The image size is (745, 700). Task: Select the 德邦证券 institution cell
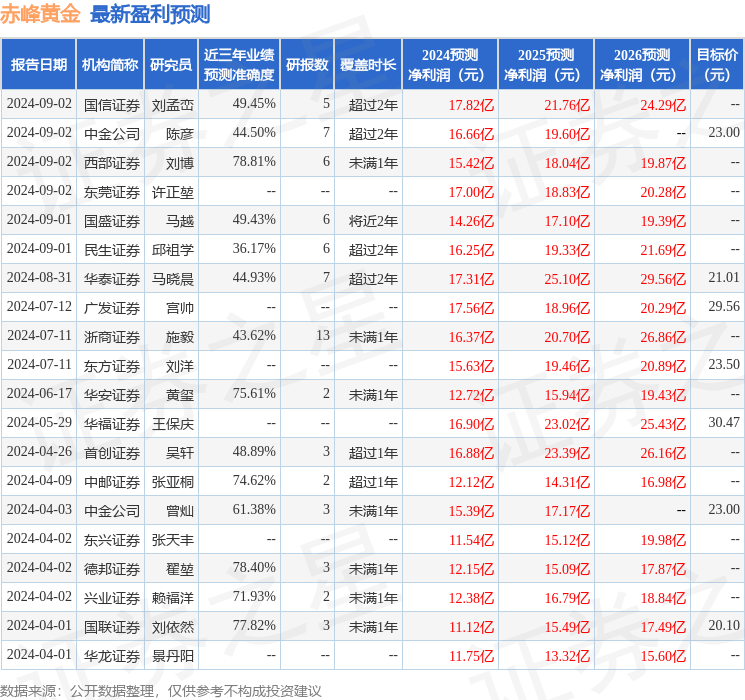(112, 569)
